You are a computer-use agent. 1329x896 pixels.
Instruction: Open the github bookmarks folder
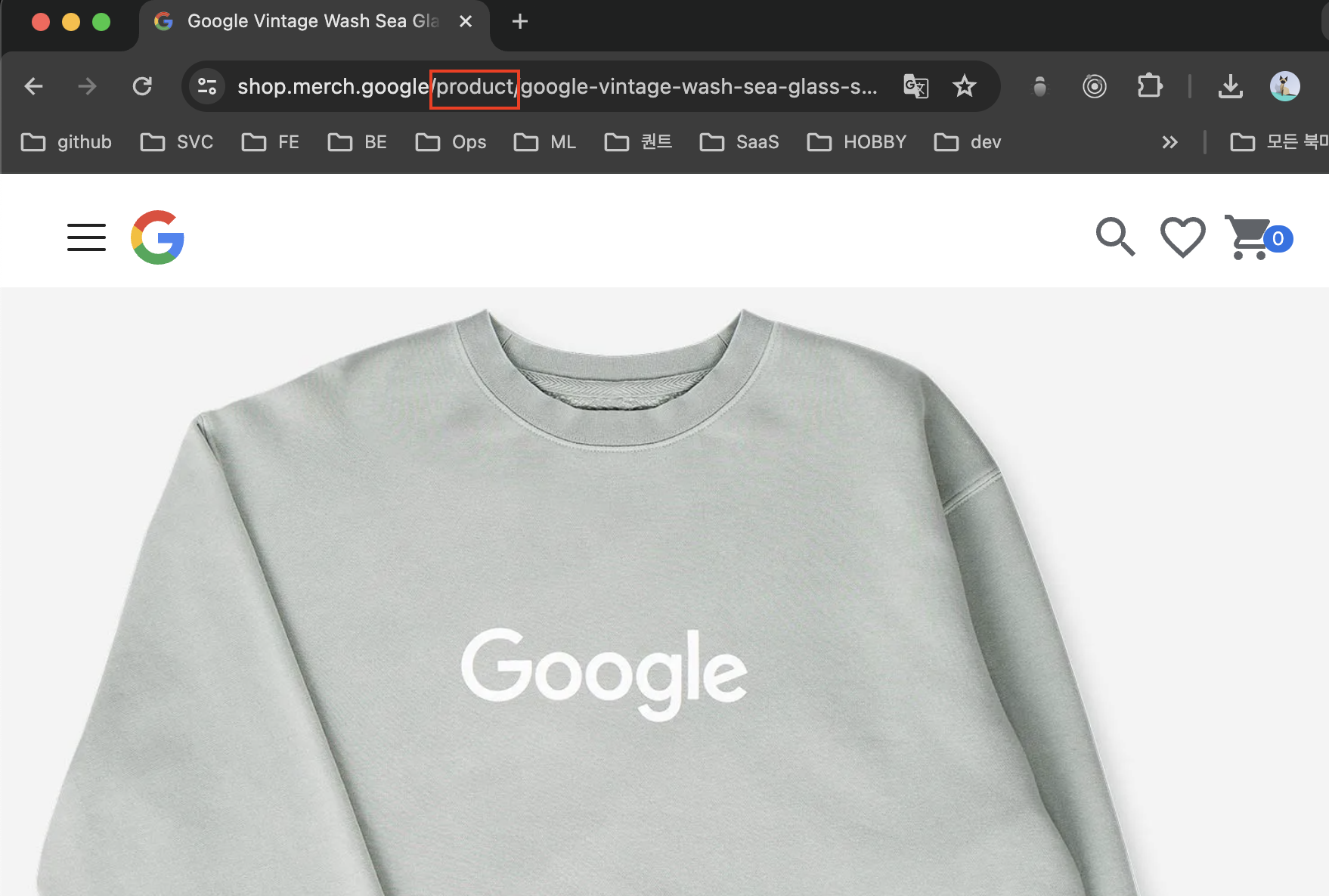coord(67,142)
